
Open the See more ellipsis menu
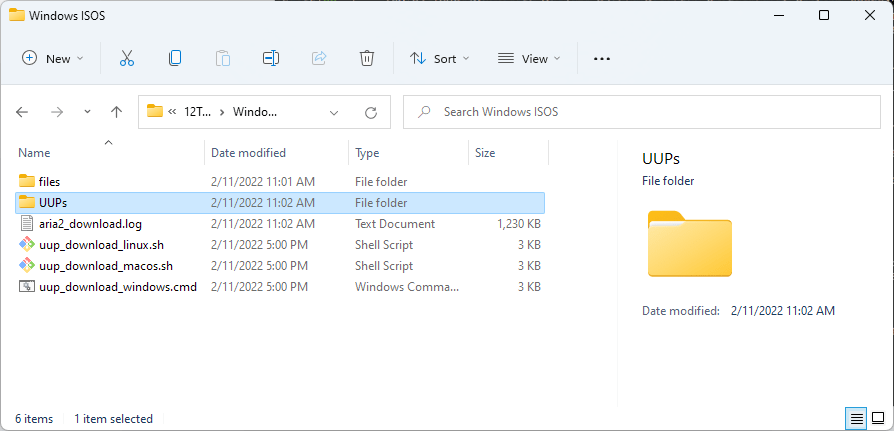tap(601, 59)
